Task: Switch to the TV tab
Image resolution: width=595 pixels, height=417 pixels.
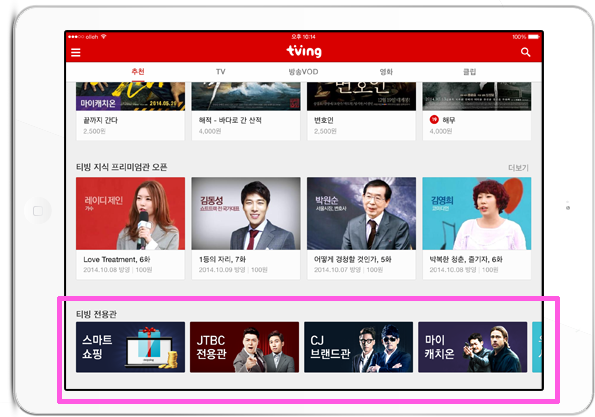Action: coord(220,72)
